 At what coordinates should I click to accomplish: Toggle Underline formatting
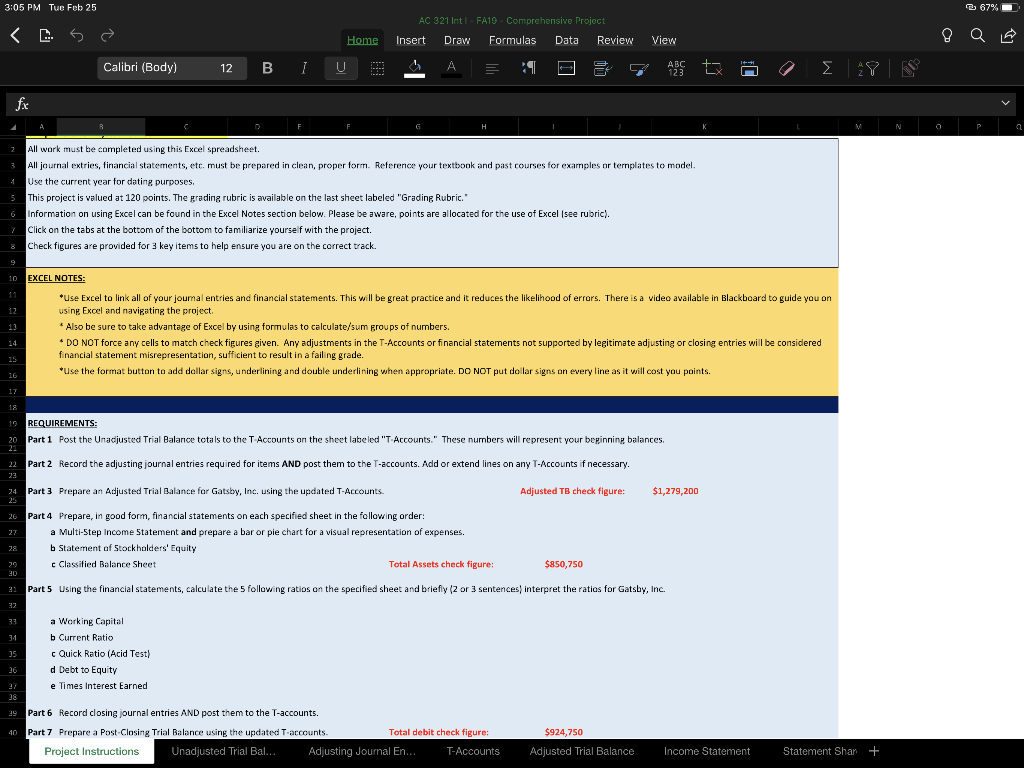pyautogui.click(x=339, y=69)
